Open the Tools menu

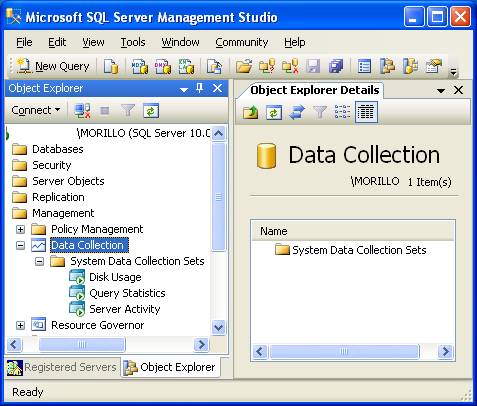coord(133,42)
